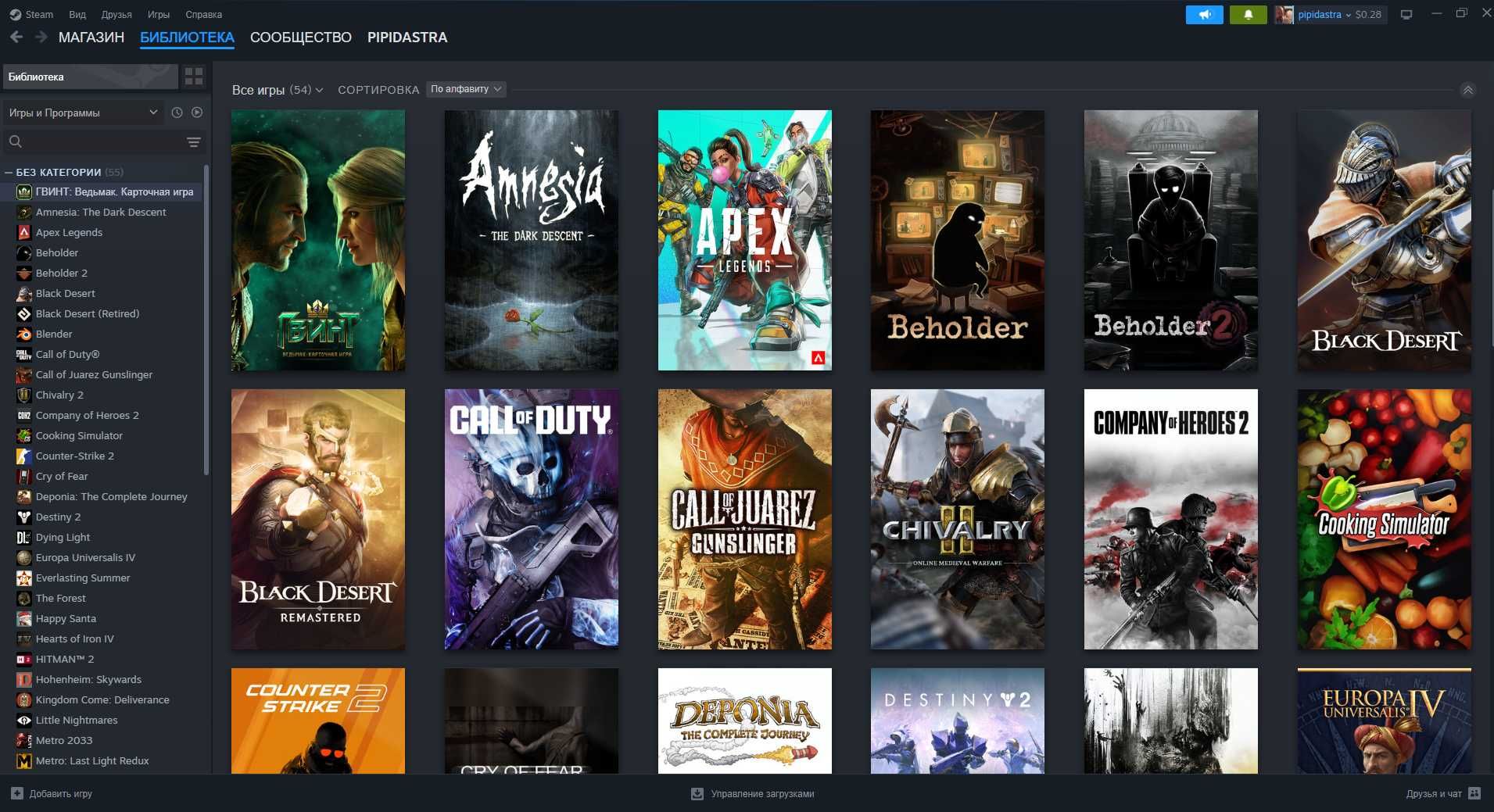This screenshot has width=1494, height=812.
Task: Collapse the shelf with double-chevron icon
Action: [1468, 90]
